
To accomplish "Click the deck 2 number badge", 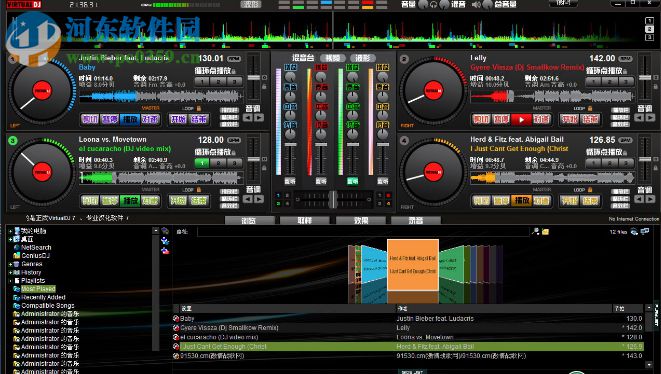I will click(404, 59).
